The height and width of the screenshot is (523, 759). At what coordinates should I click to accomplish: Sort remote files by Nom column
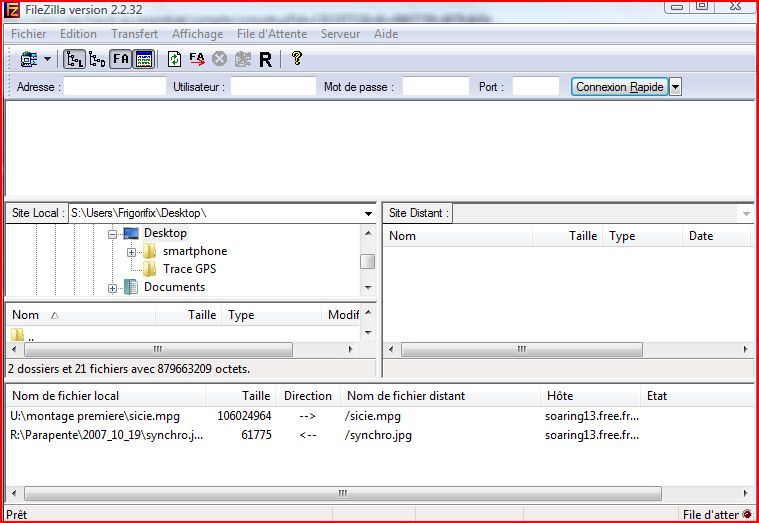pos(457,236)
